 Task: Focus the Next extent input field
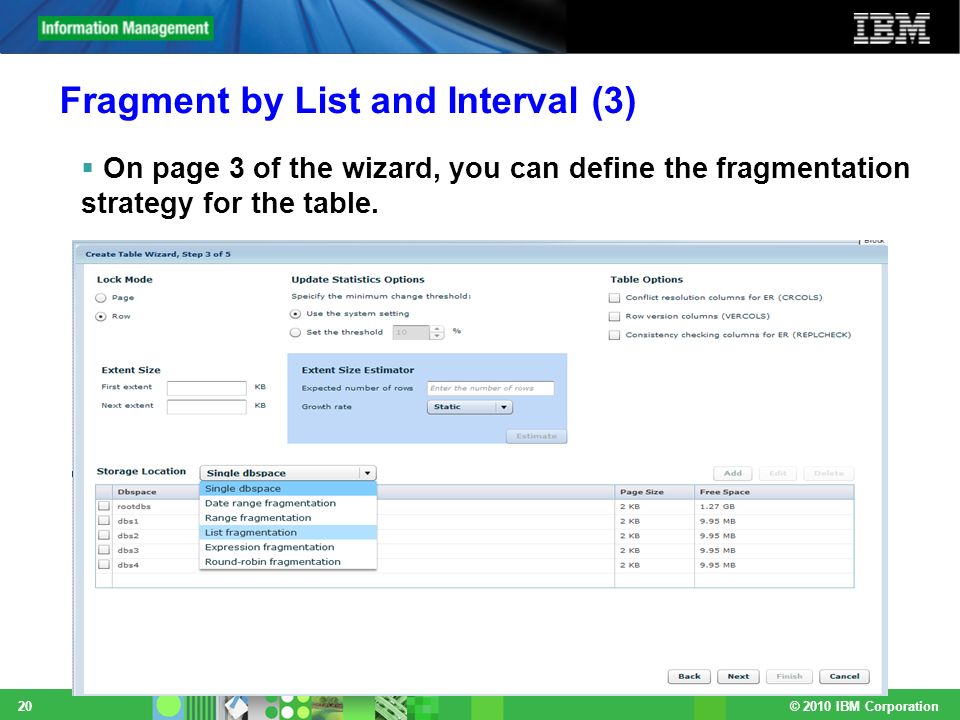click(x=207, y=407)
